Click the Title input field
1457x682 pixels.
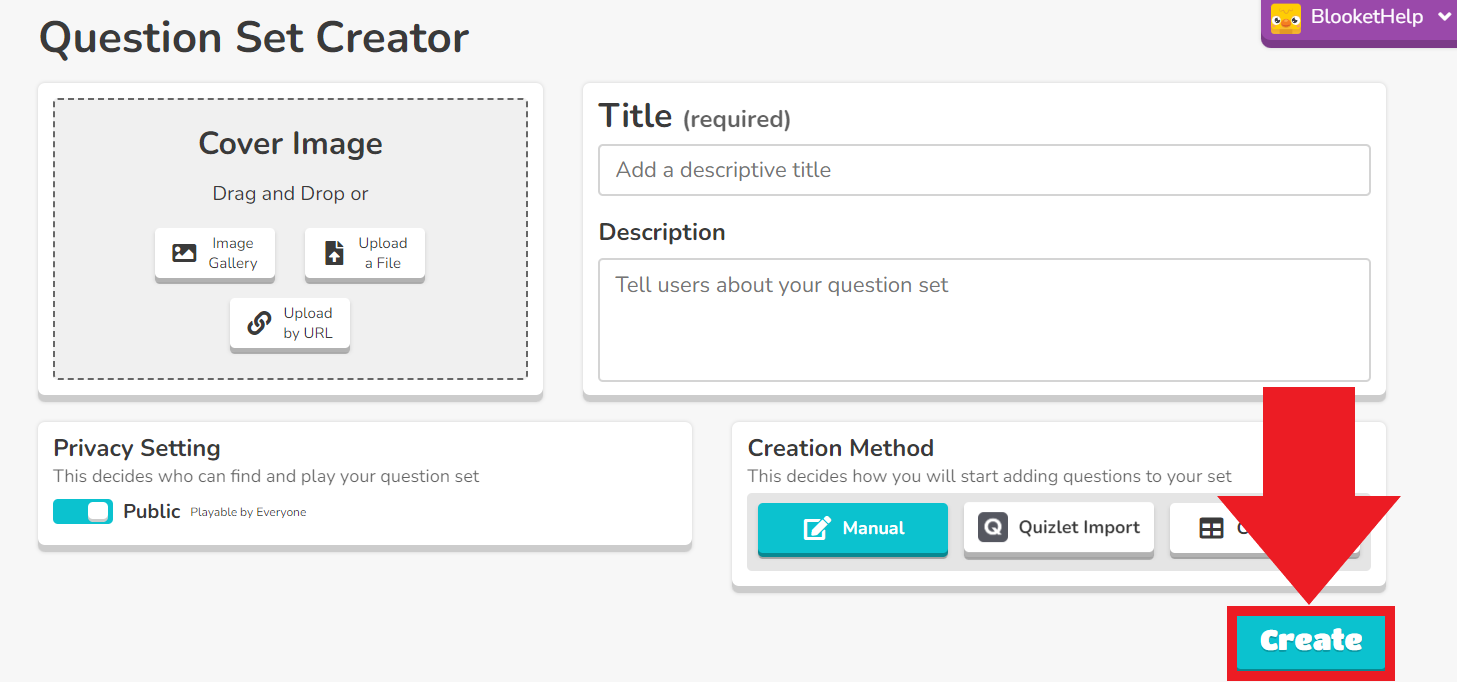[983, 170]
